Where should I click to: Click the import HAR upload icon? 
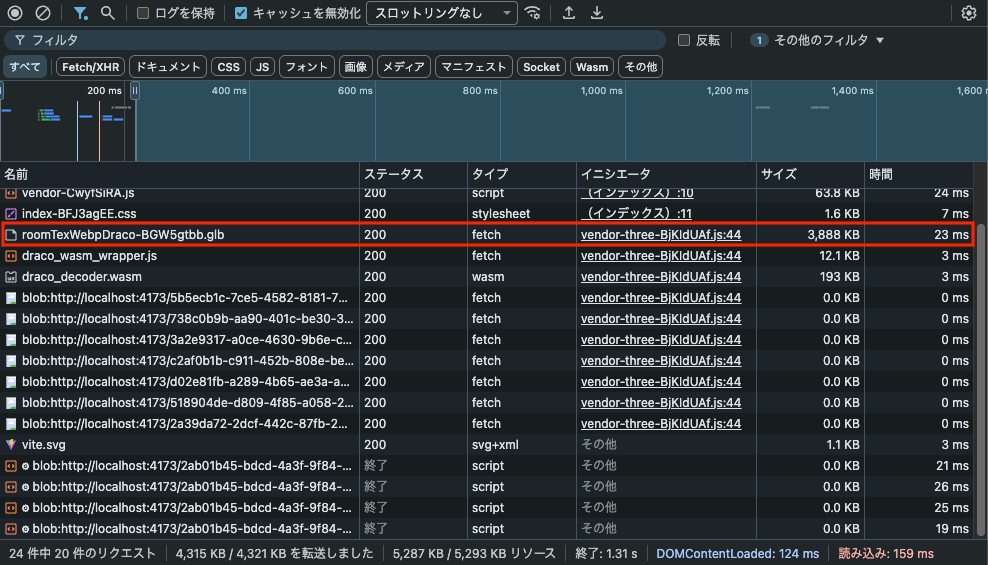[569, 13]
